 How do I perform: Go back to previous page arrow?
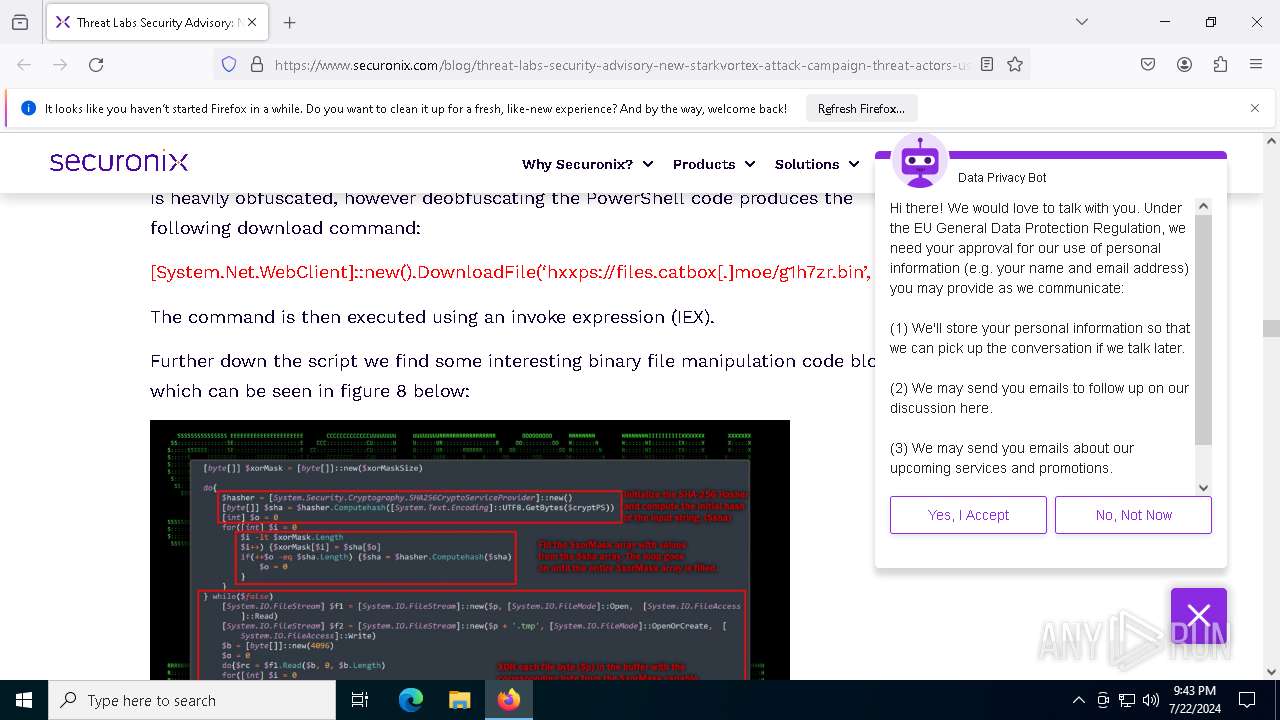[x=24, y=64]
